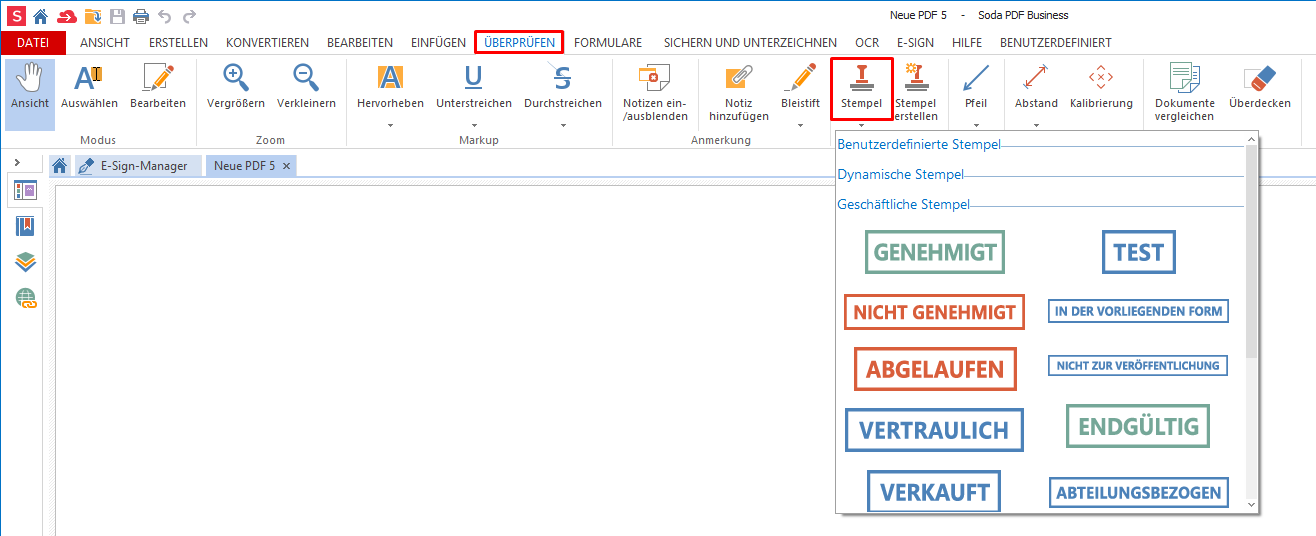This screenshot has height=536, width=1316.
Task: Open the KONVERTIEREN ribbon tab
Action: pos(267,43)
